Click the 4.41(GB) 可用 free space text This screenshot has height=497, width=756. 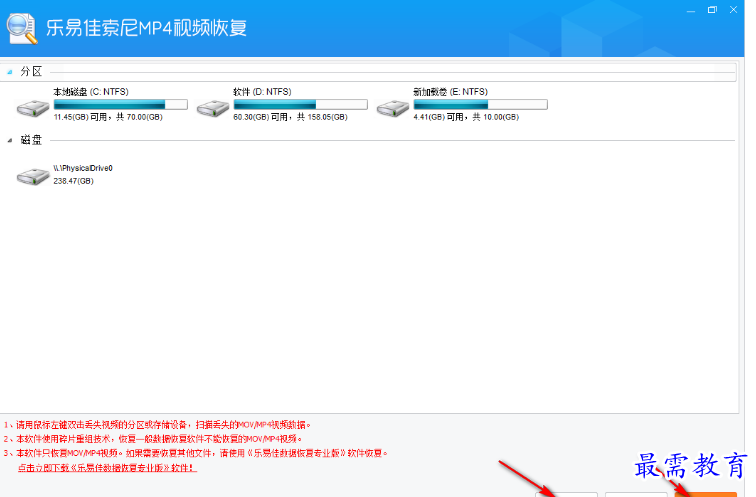tap(466, 117)
